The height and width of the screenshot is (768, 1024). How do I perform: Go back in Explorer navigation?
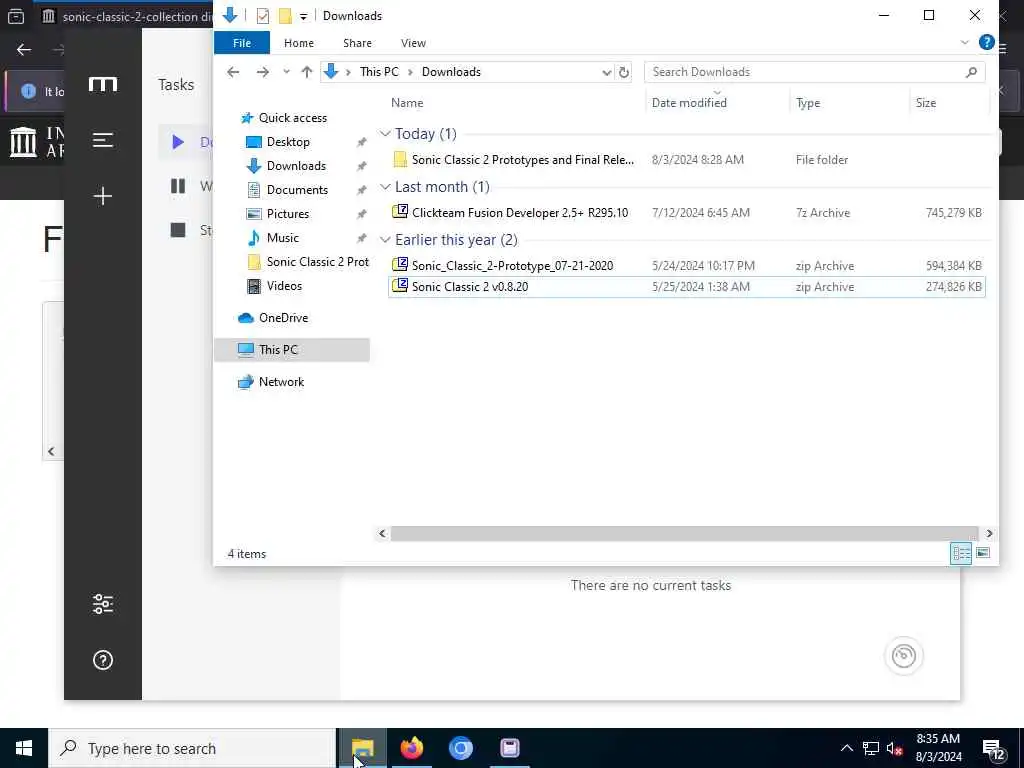coord(233,72)
